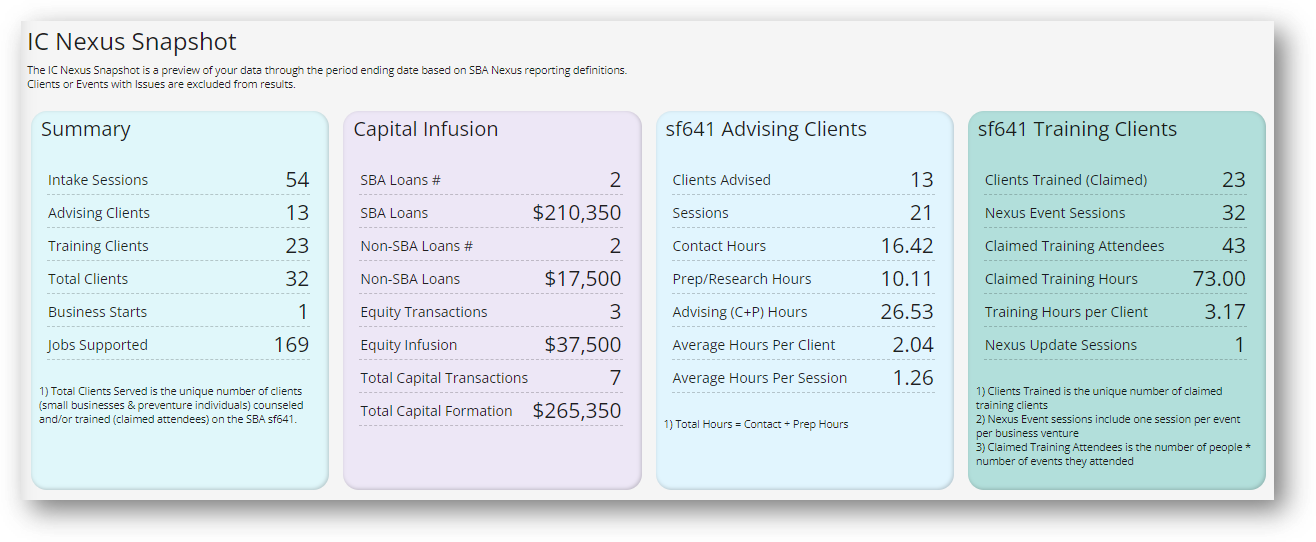This screenshot has height=542, width=1316.
Task: Click the sf641 Training Clients card title
Action: click(x=1077, y=130)
